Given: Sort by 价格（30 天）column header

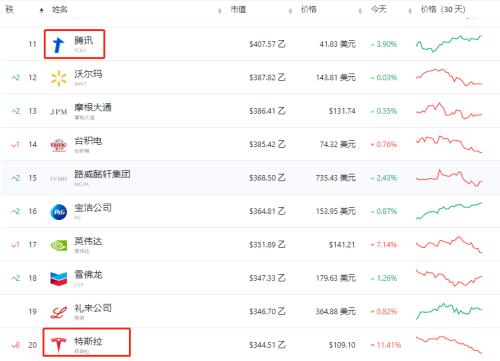Looking at the screenshot, I should (443, 9).
